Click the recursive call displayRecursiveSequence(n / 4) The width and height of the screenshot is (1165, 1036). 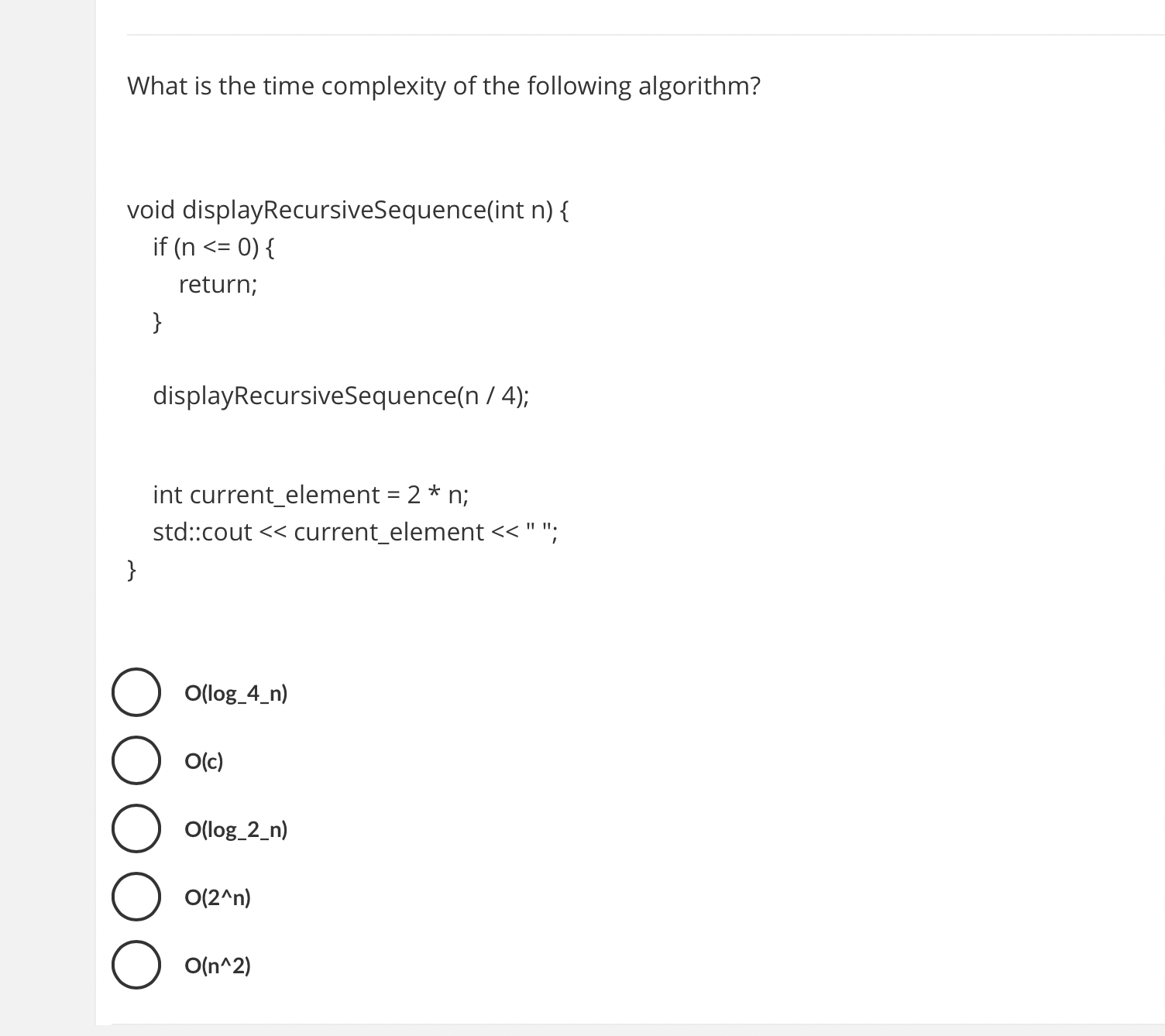pyautogui.click(x=341, y=396)
